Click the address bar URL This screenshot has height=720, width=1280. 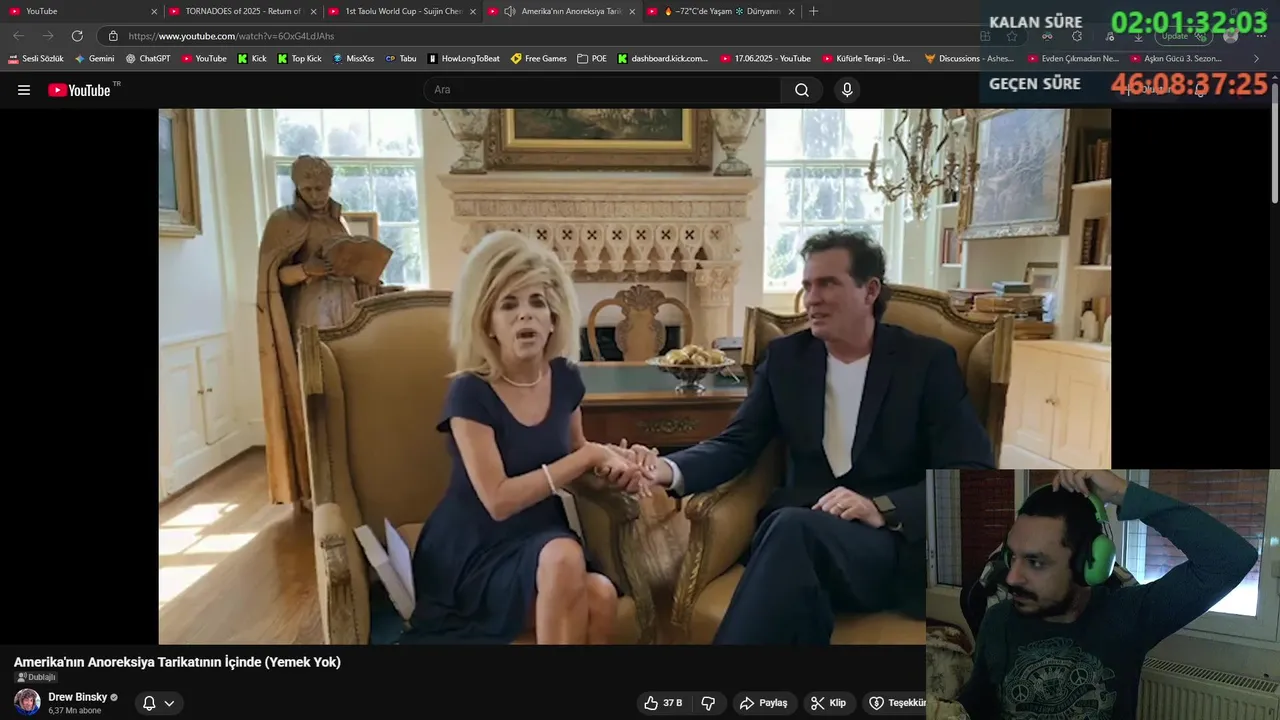click(231, 36)
